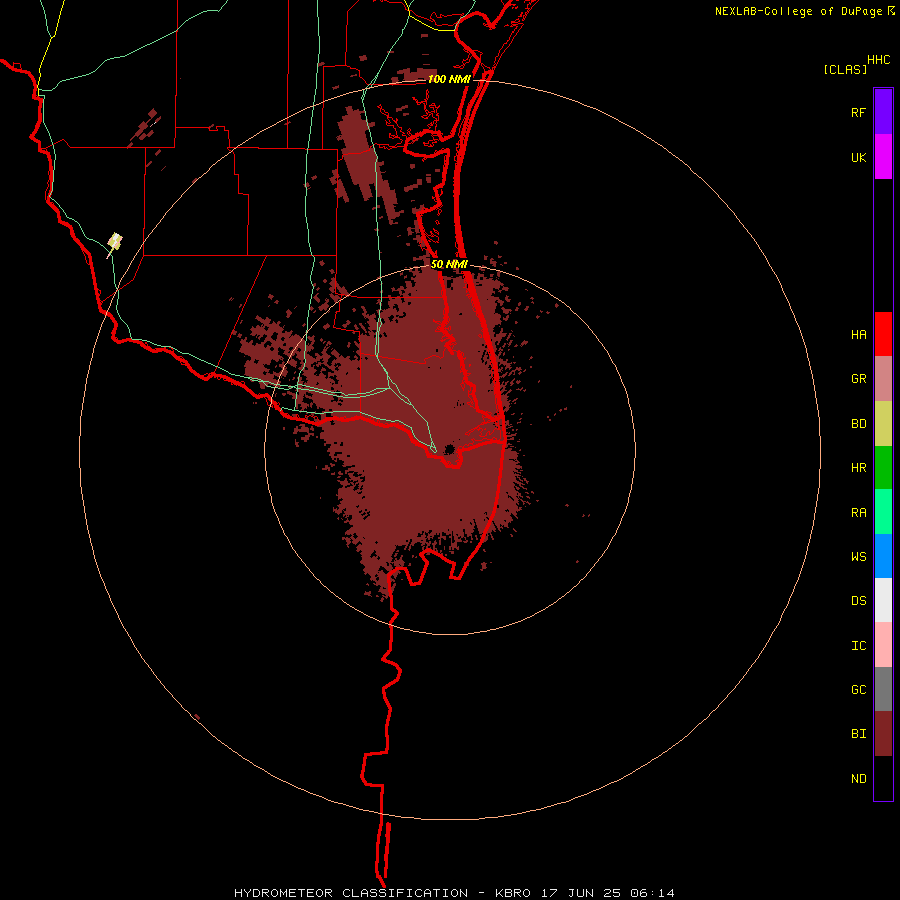
Task: Click the KBRO radar site identifier
Action: point(513,893)
